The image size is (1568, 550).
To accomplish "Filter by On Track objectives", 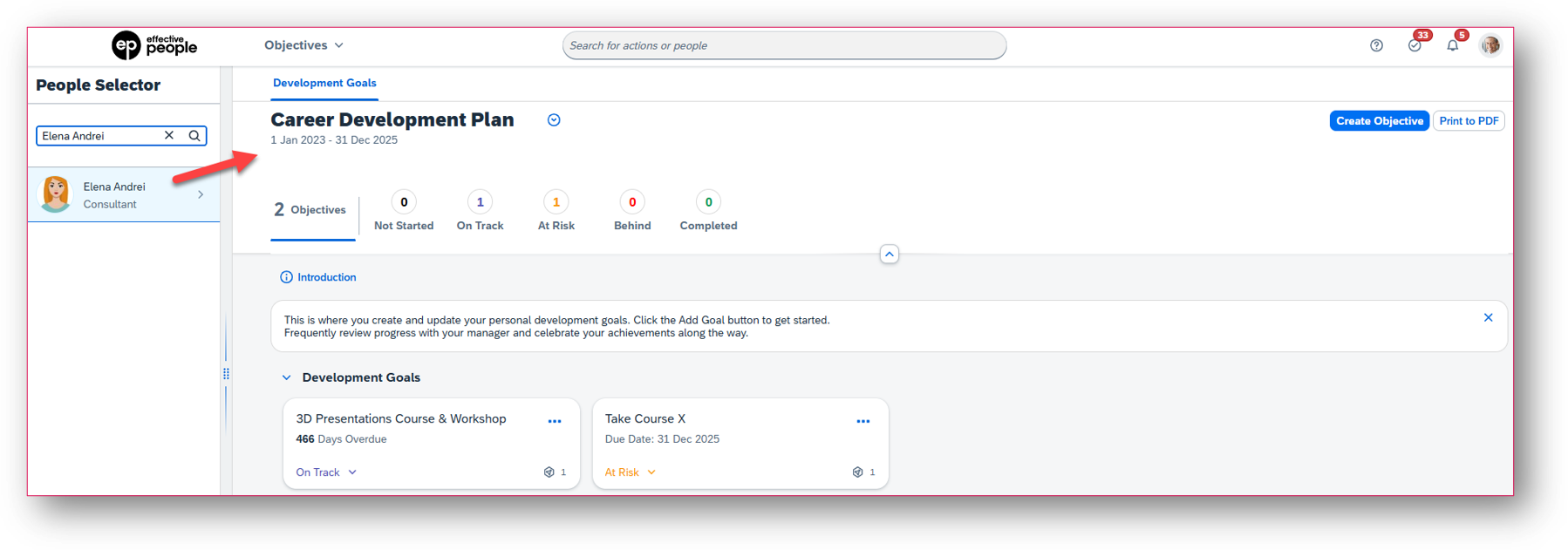I will point(480,212).
